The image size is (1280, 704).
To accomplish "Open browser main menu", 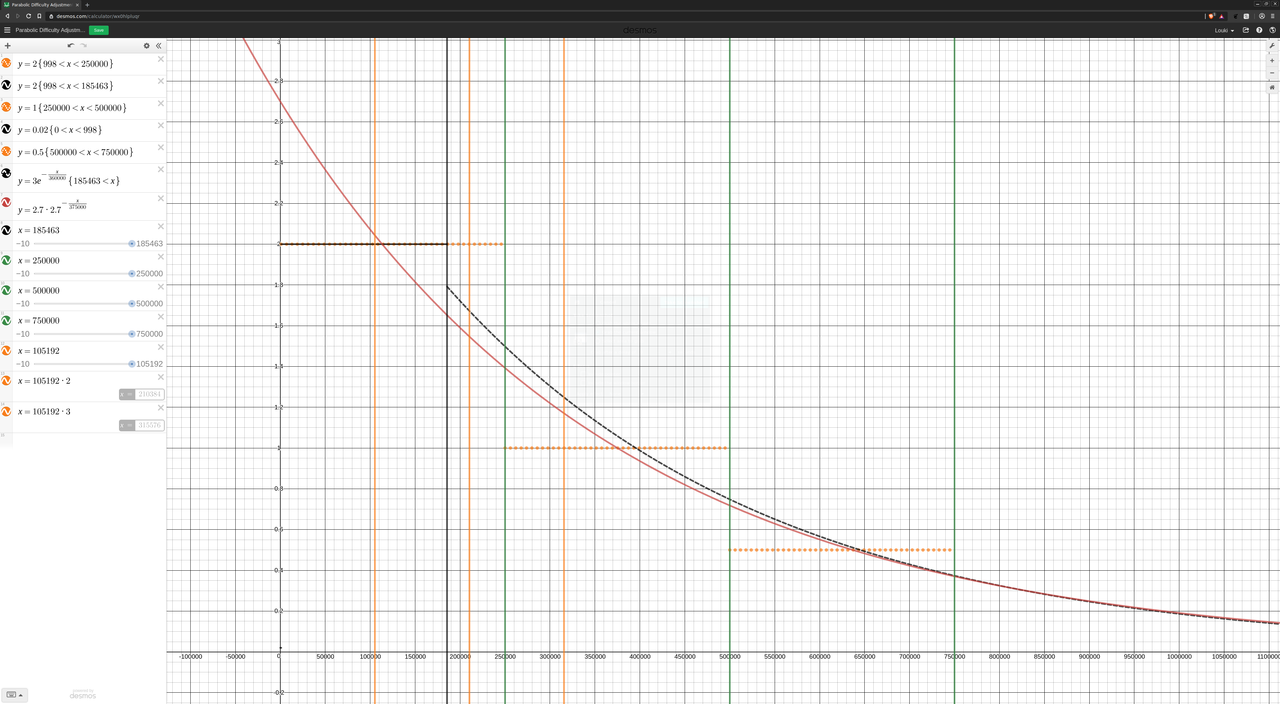I will (x=1273, y=16).
